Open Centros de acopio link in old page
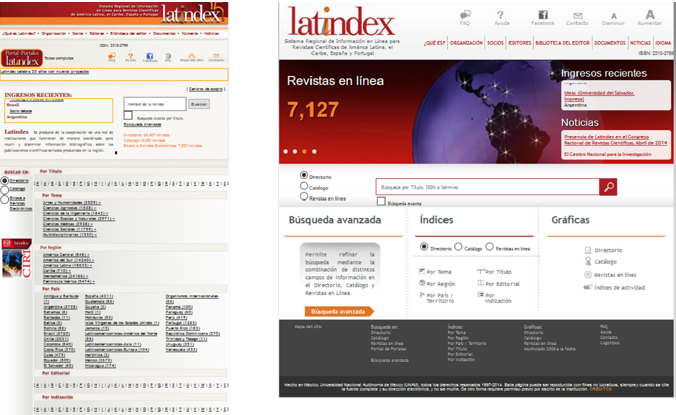 [x=206, y=89]
